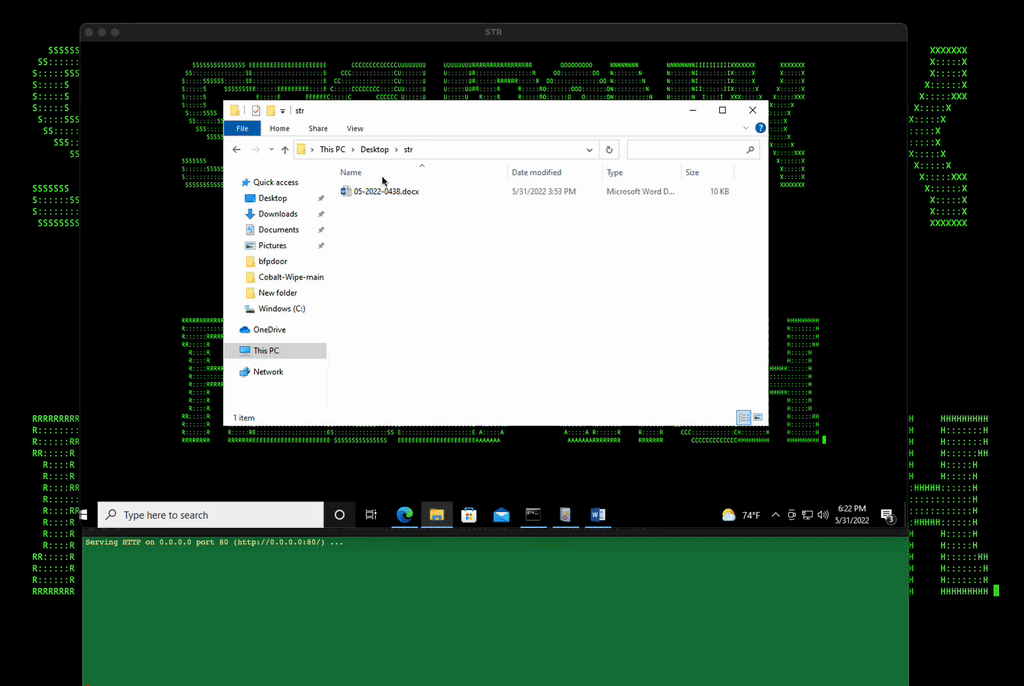
Task: Expand the address bar history dropdown
Action: pyautogui.click(x=590, y=150)
